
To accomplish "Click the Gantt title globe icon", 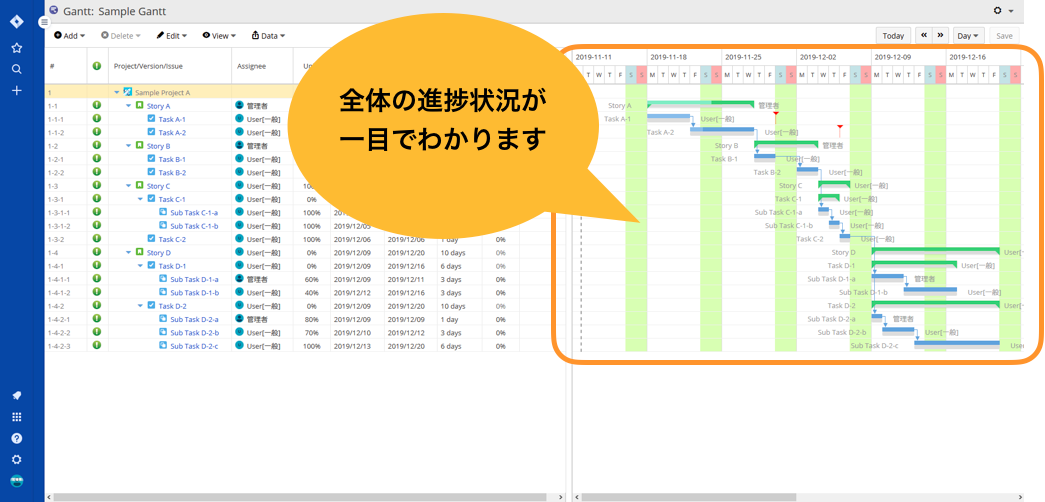I will pos(54,10).
